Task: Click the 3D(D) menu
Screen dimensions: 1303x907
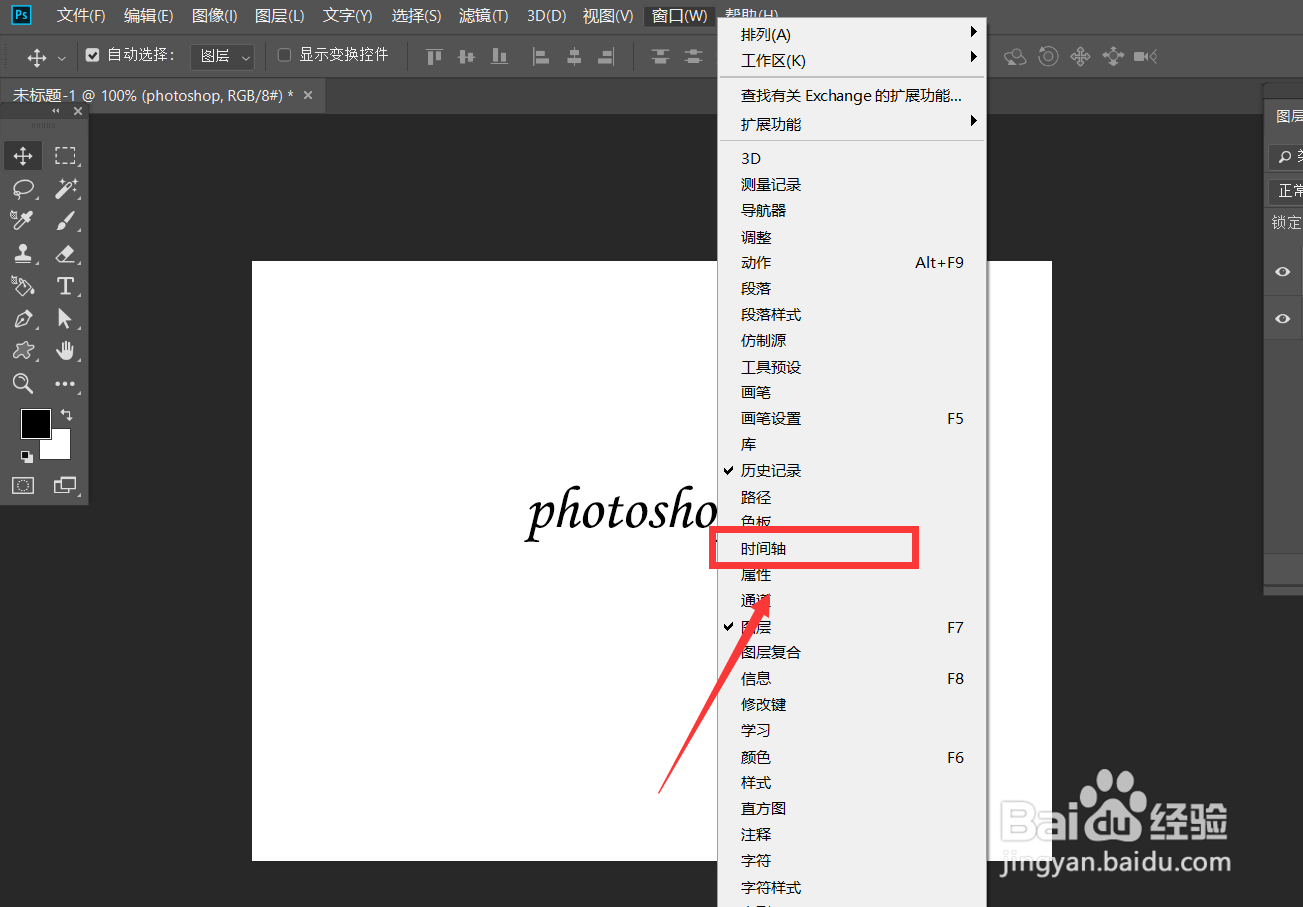Action: tap(546, 16)
